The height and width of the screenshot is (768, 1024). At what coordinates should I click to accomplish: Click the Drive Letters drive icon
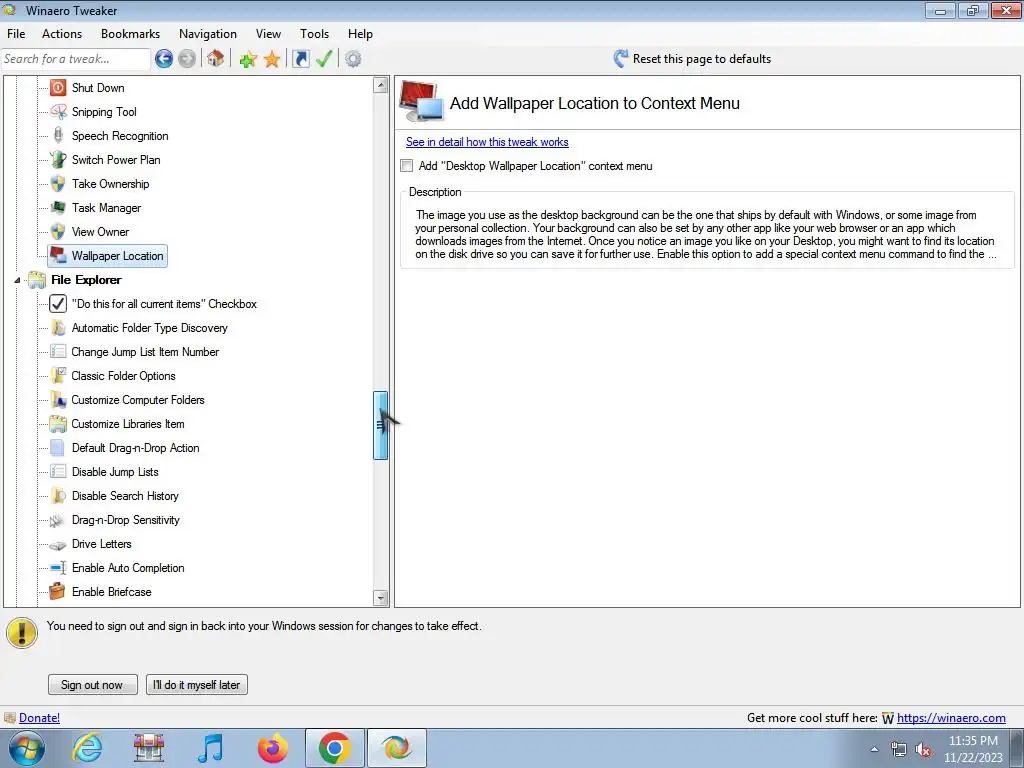[58, 545]
